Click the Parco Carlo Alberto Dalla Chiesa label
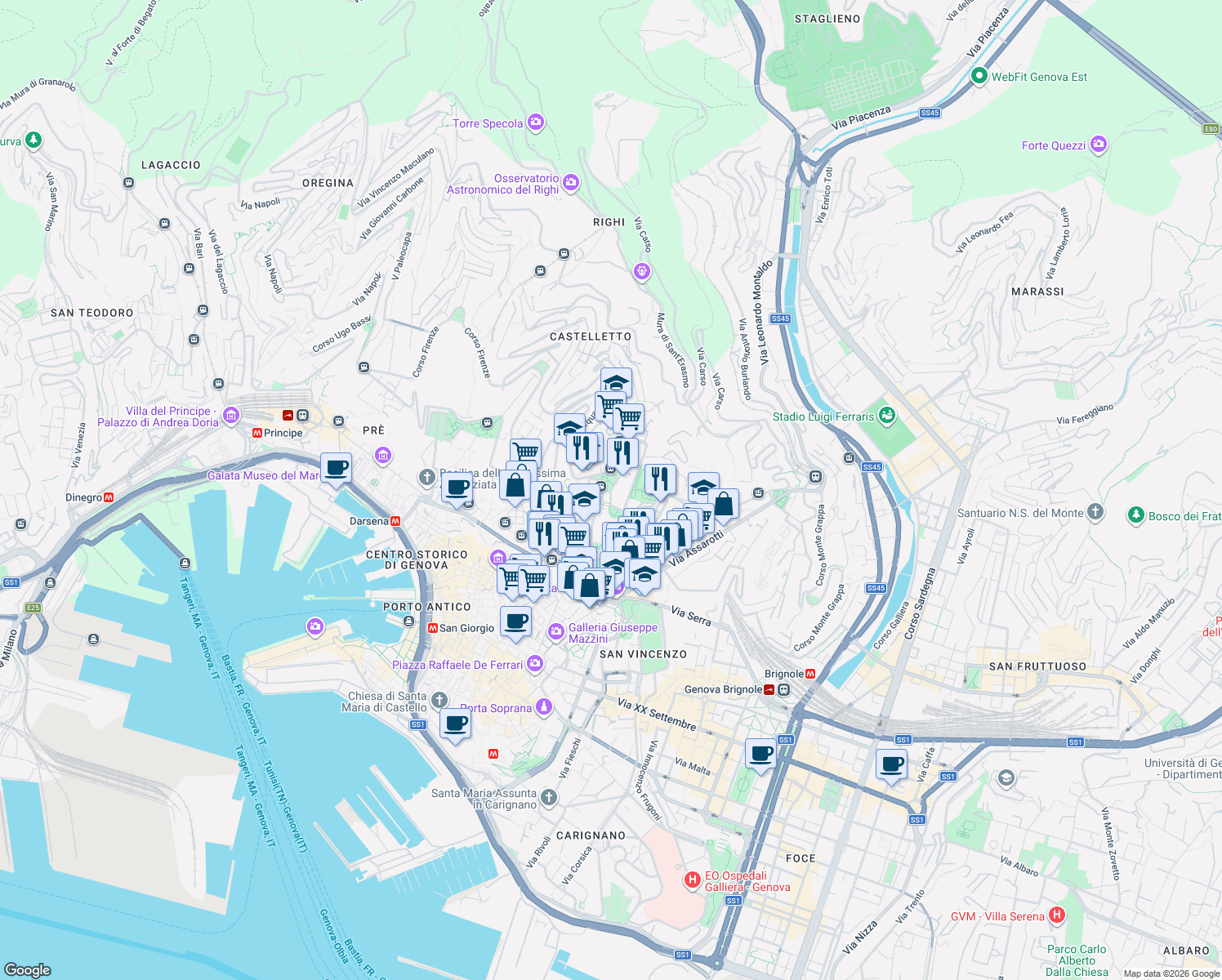1222x980 pixels. tap(1077, 960)
